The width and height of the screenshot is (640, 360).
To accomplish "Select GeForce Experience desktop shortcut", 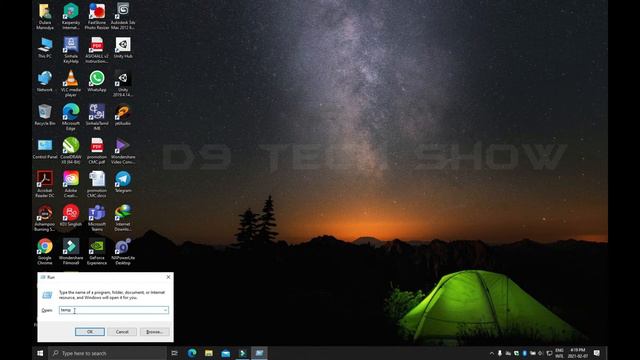I will pos(97,251).
